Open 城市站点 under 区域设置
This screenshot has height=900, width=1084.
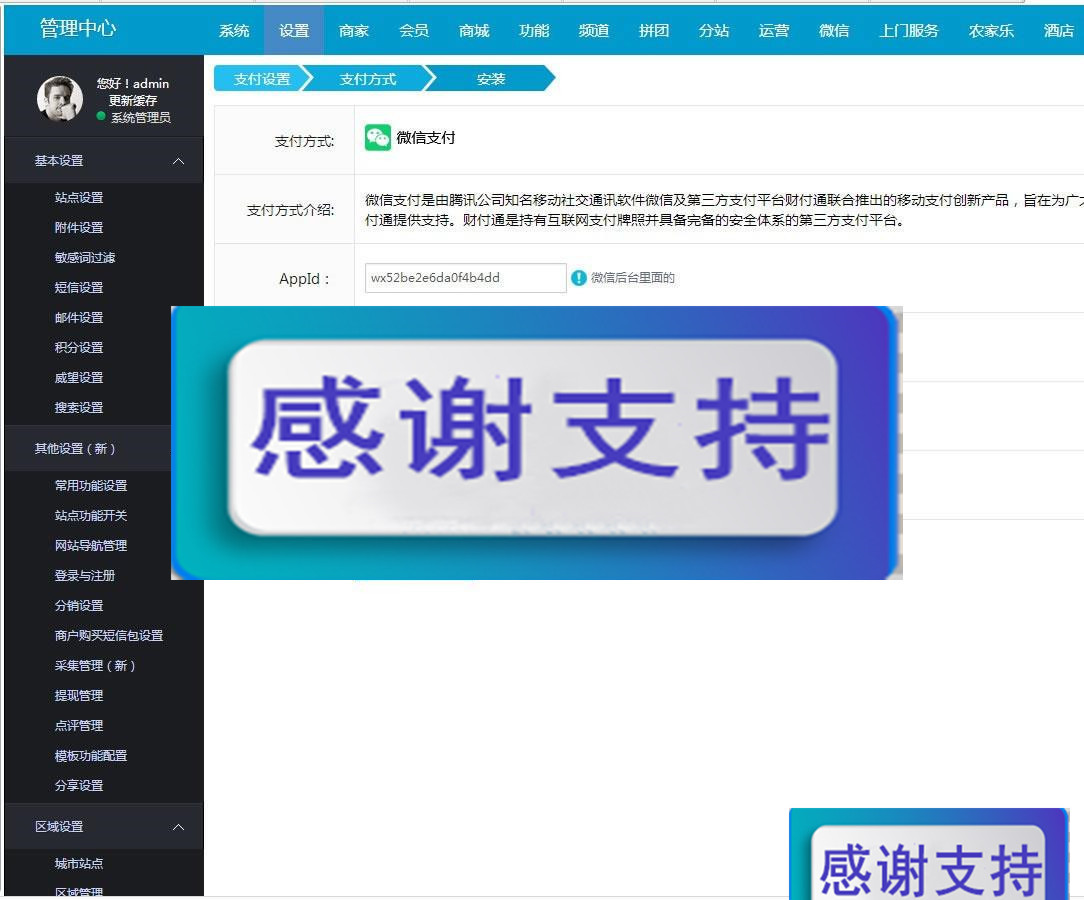78,863
